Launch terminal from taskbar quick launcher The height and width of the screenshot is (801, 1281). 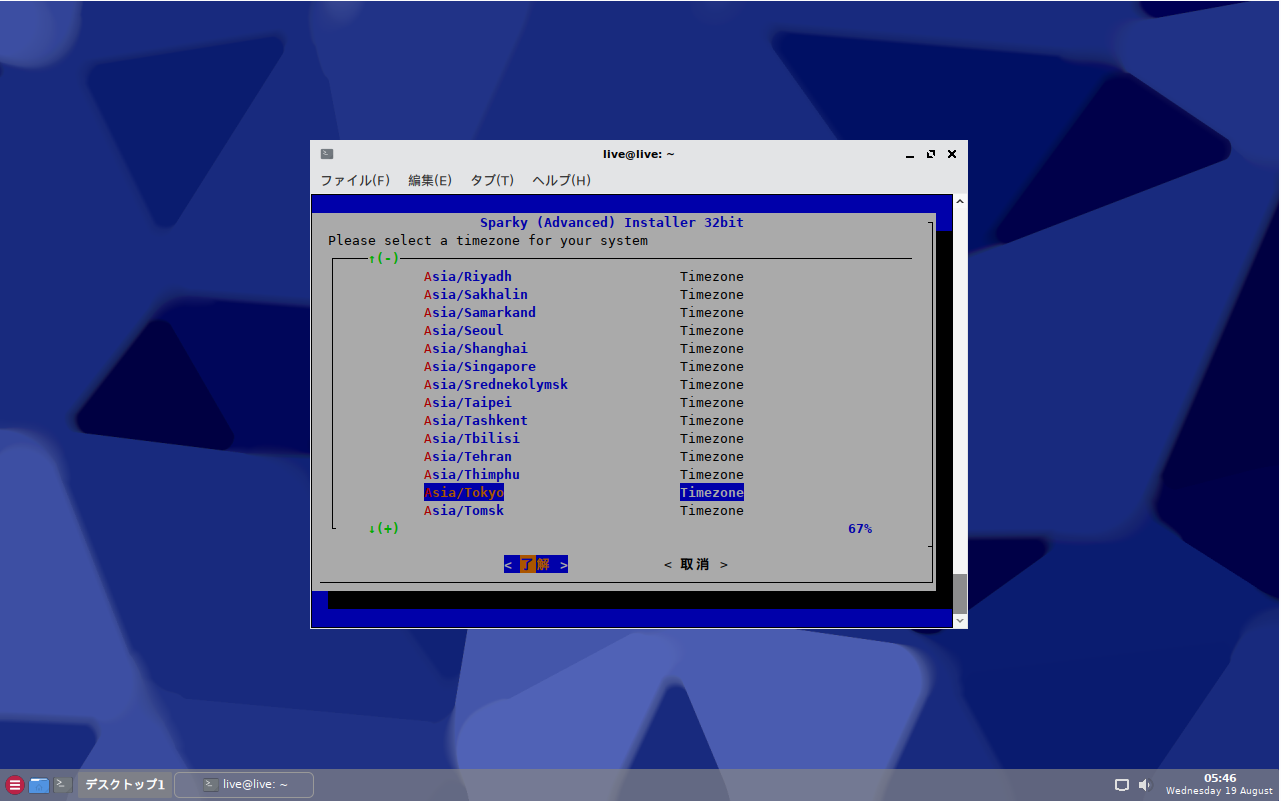(x=63, y=785)
